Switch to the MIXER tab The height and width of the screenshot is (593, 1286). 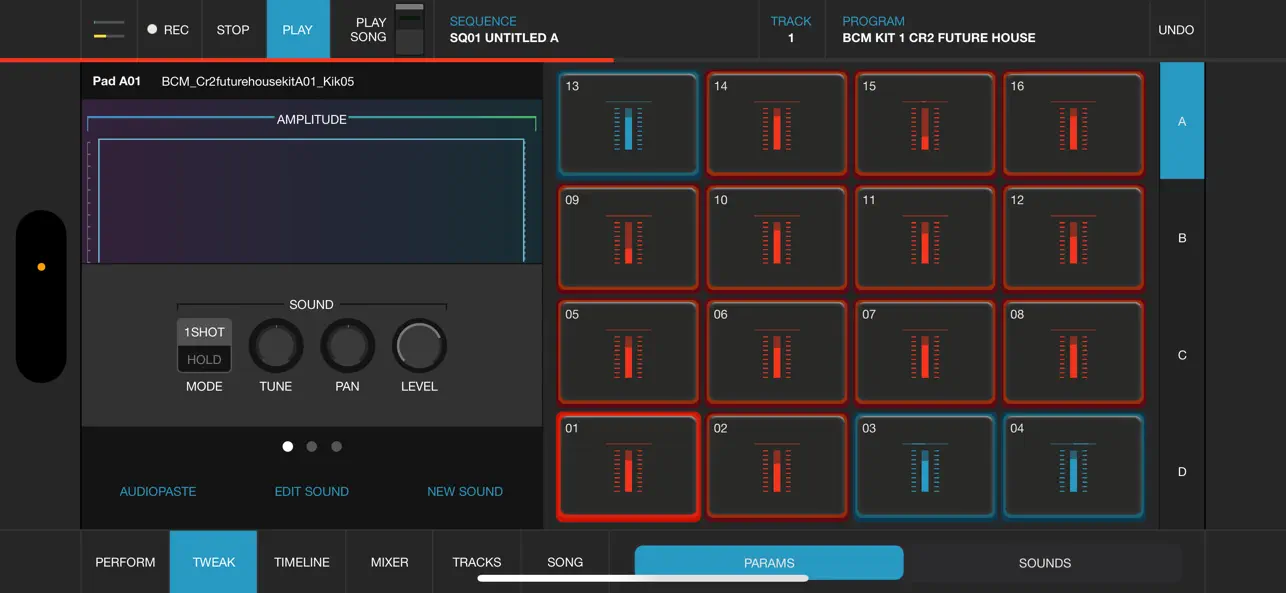(x=389, y=562)
